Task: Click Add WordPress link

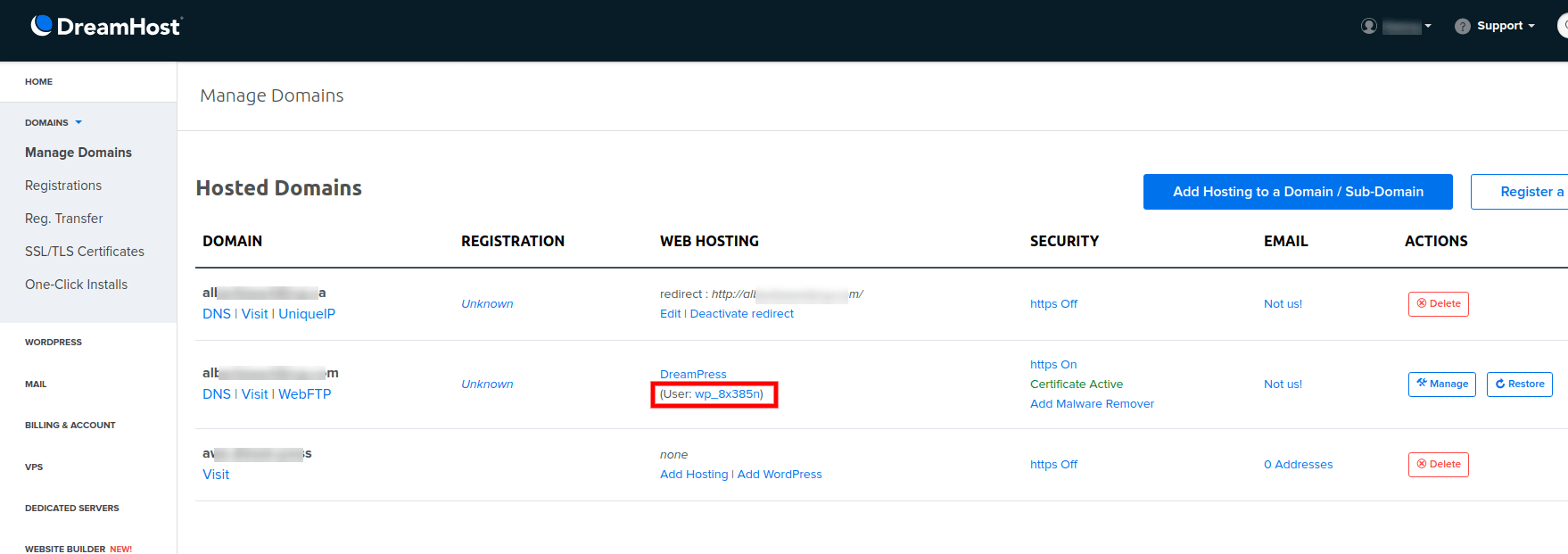Action: (780, 475)
